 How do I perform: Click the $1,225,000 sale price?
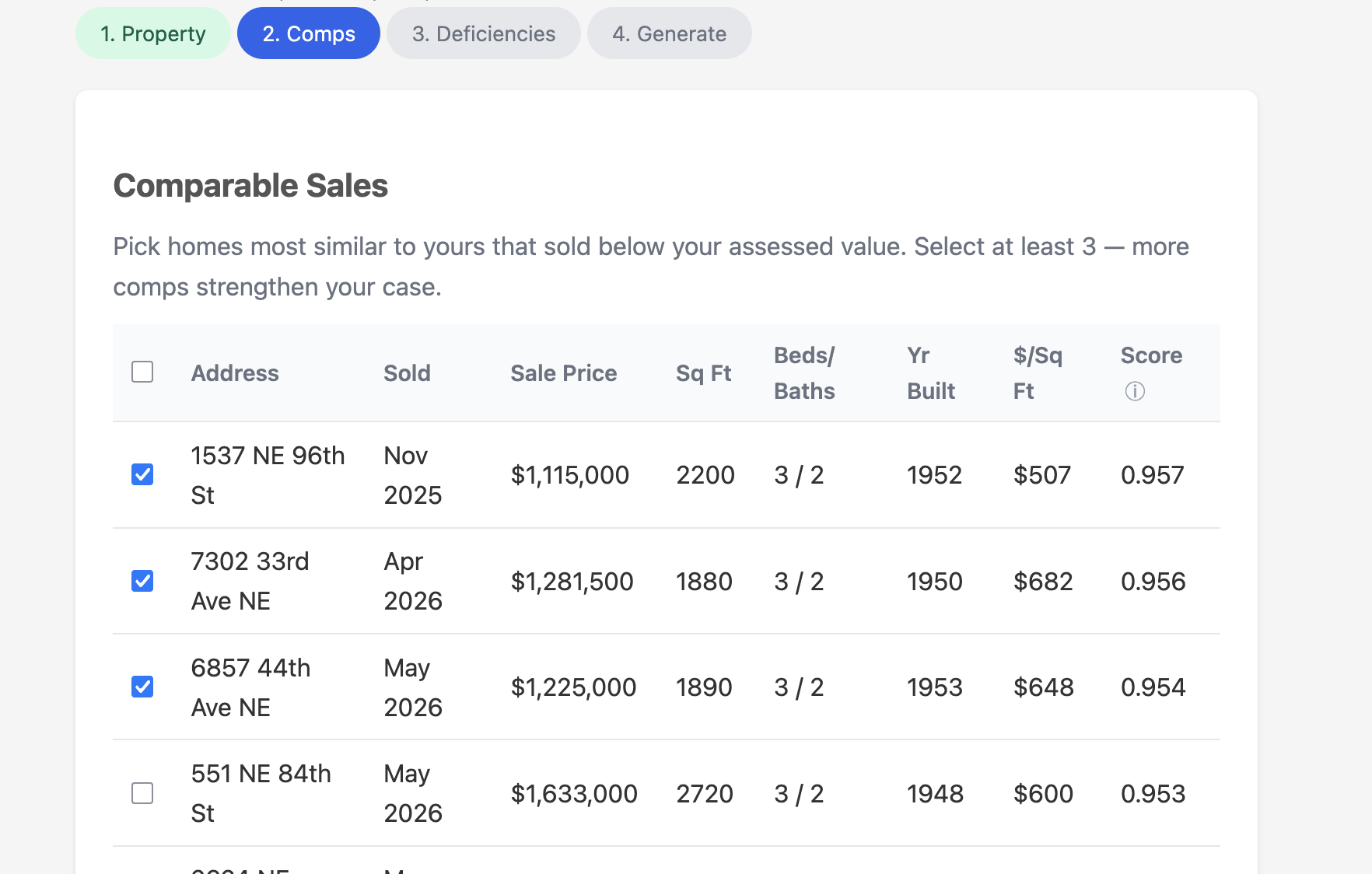pos(573,687)
